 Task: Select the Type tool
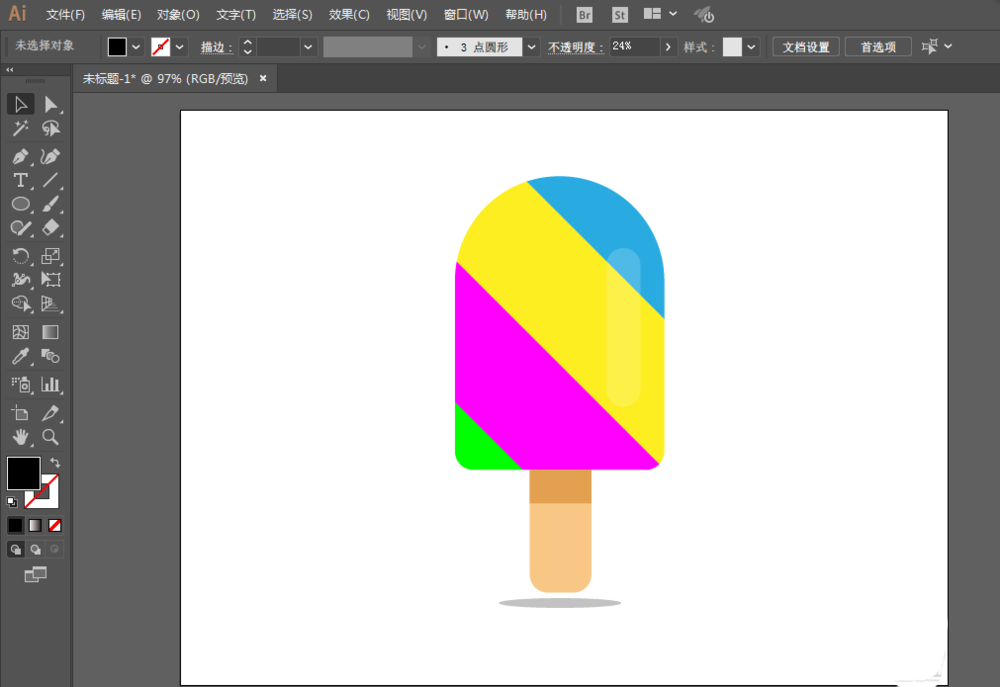click(20, 181)
